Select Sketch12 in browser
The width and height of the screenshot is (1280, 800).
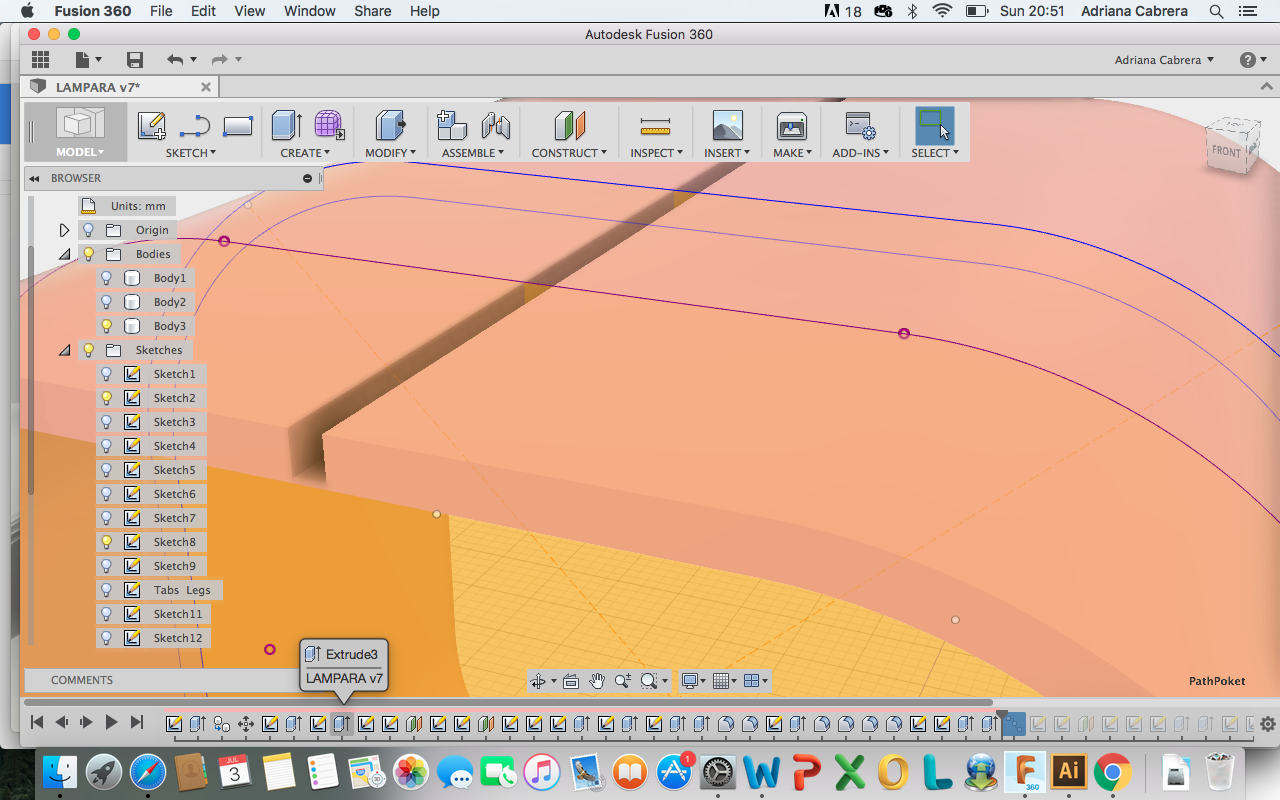coord(178,638)
